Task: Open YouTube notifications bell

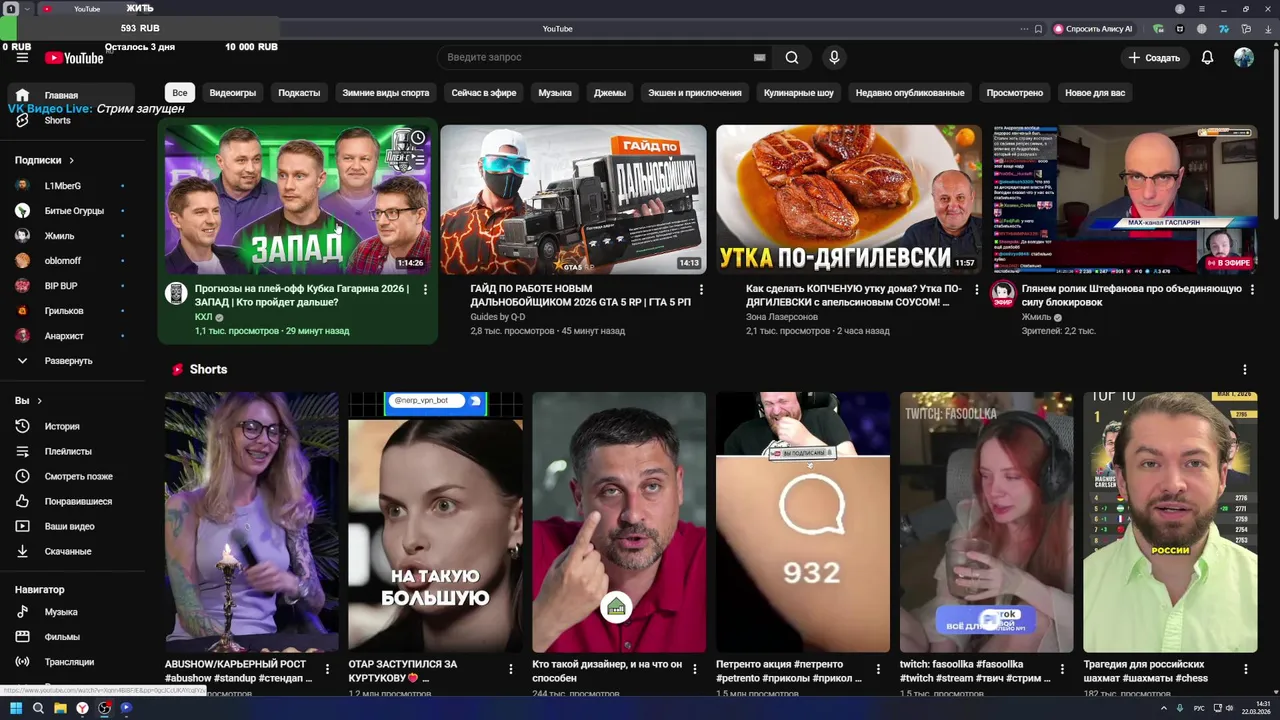Action: point(1207,58)
